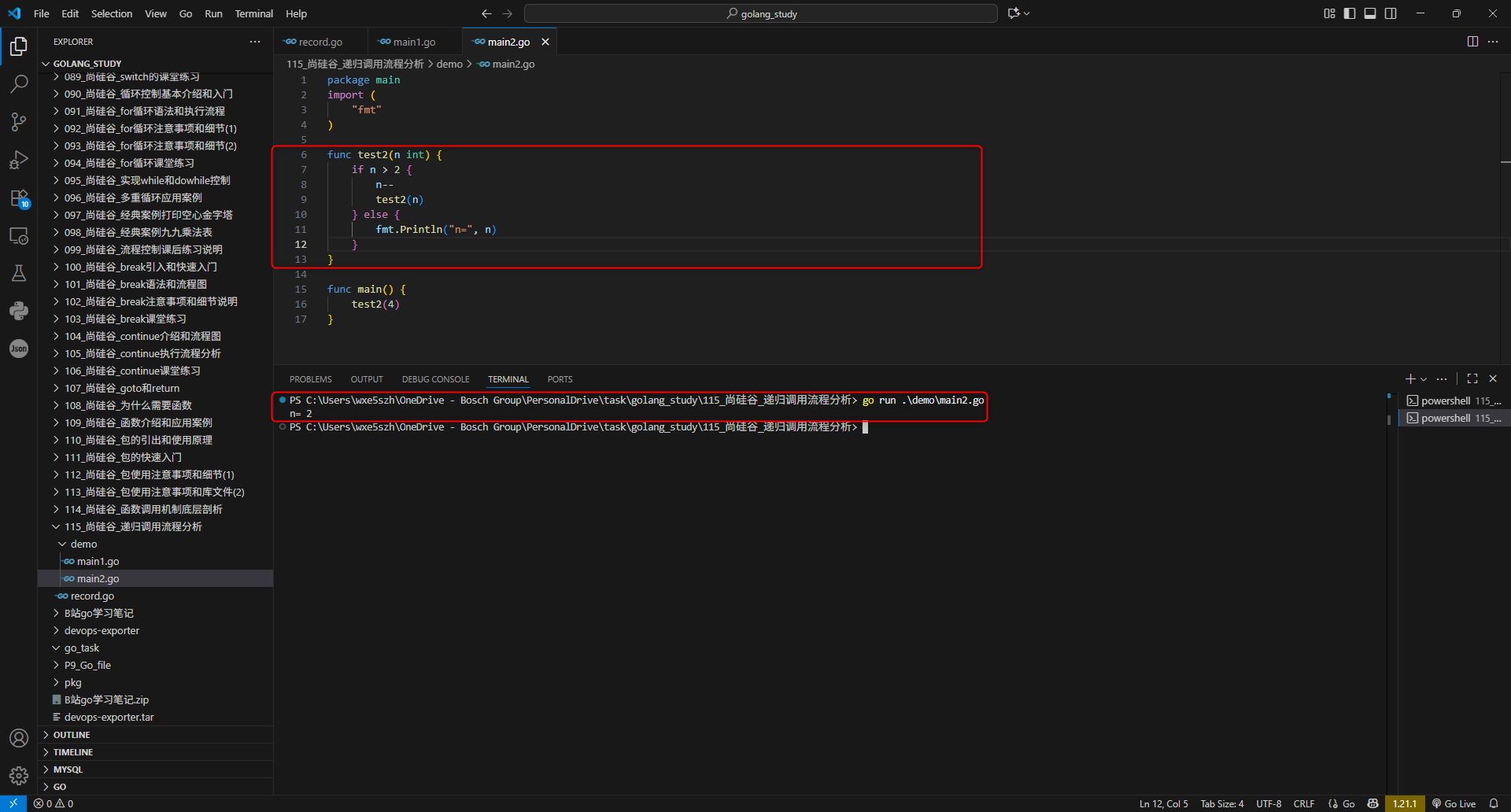Viewport: 1511px width, 812px height.
Task: Click the Ln 12, Col 5 cursor position
Action: point(1163,803)
